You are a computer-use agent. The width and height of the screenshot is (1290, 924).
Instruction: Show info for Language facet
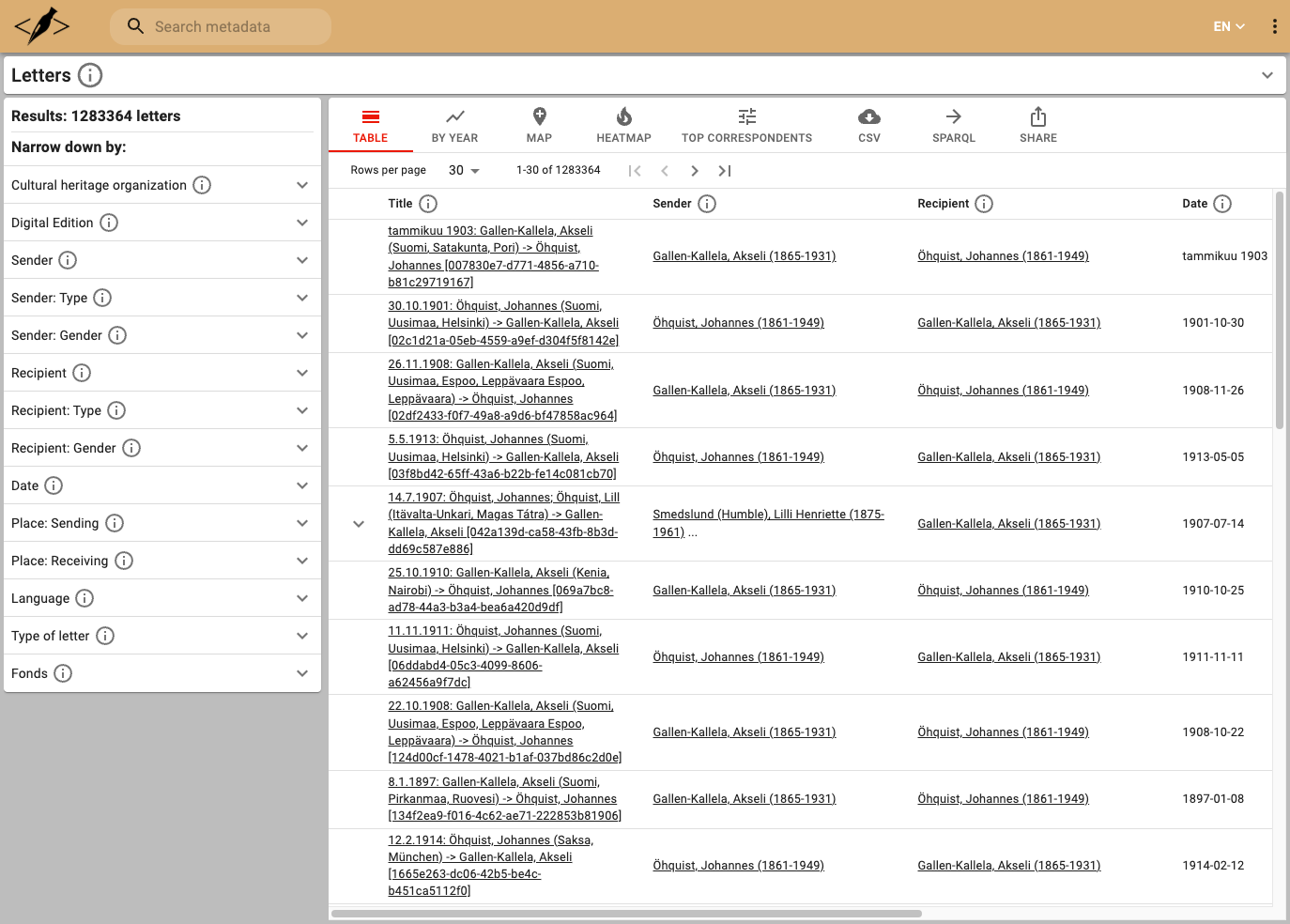point(84,598)
